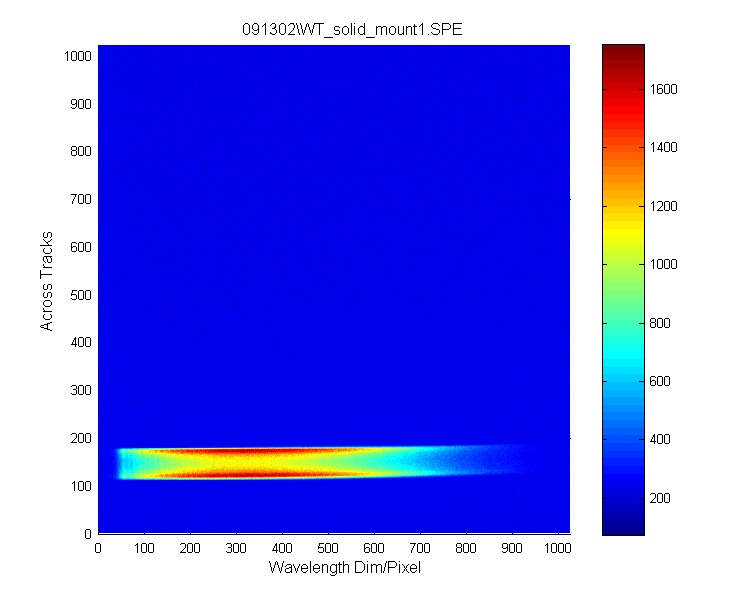The height and width of the screenshot is (600, 750).
Task: Select the 'Wavelength Dim/Pixel' x-axis label
Action: pos(345,568)
